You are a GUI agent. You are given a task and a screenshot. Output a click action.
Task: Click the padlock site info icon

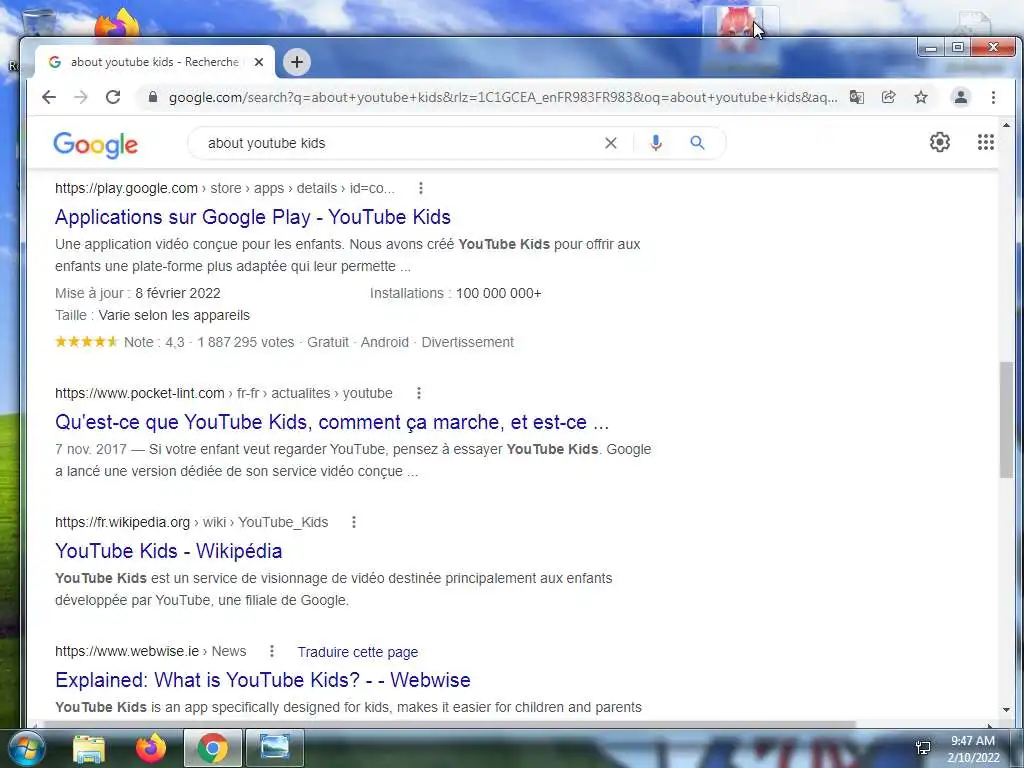coord(153,97)
